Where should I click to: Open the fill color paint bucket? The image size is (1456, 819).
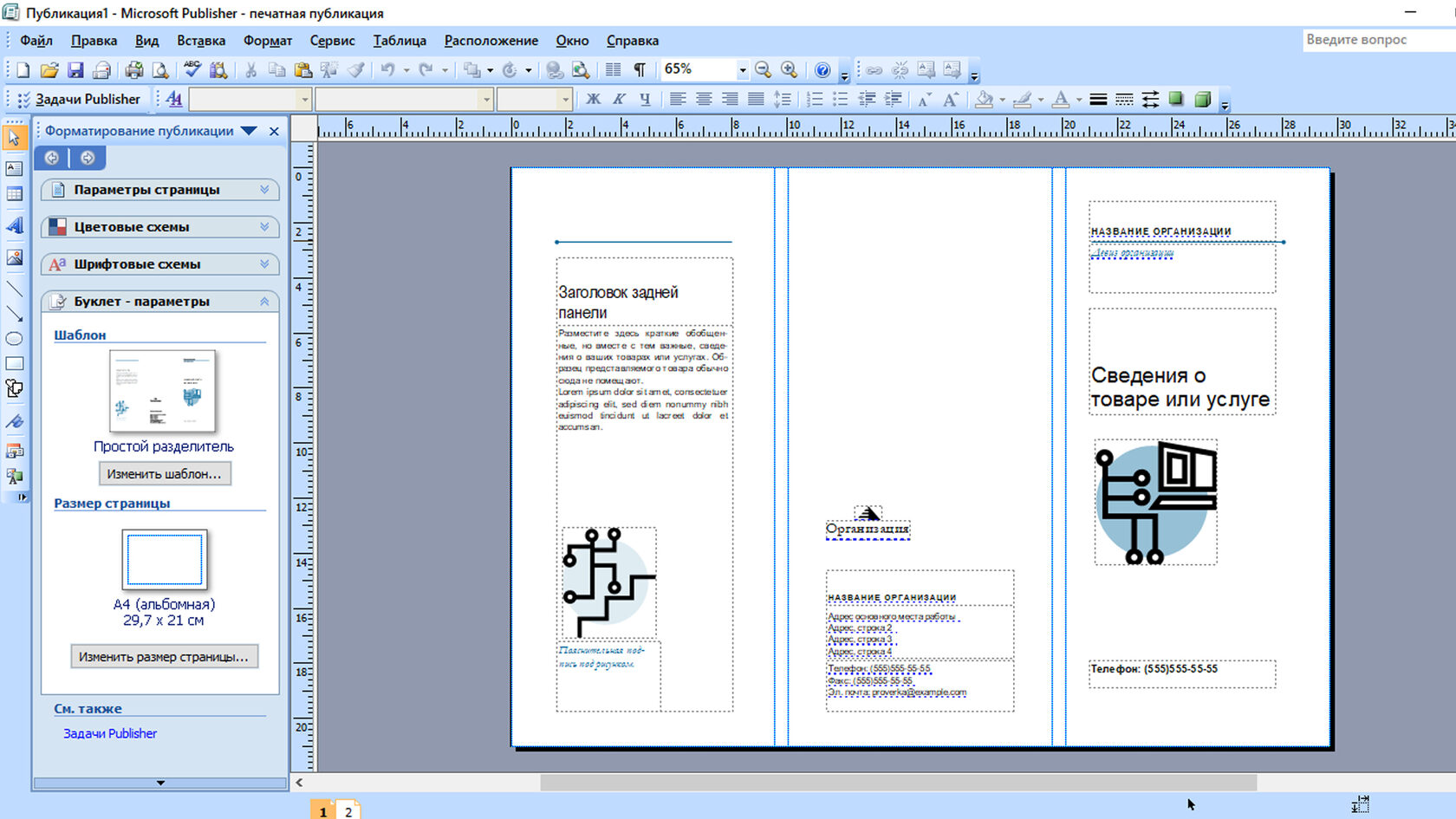point(984,100)
